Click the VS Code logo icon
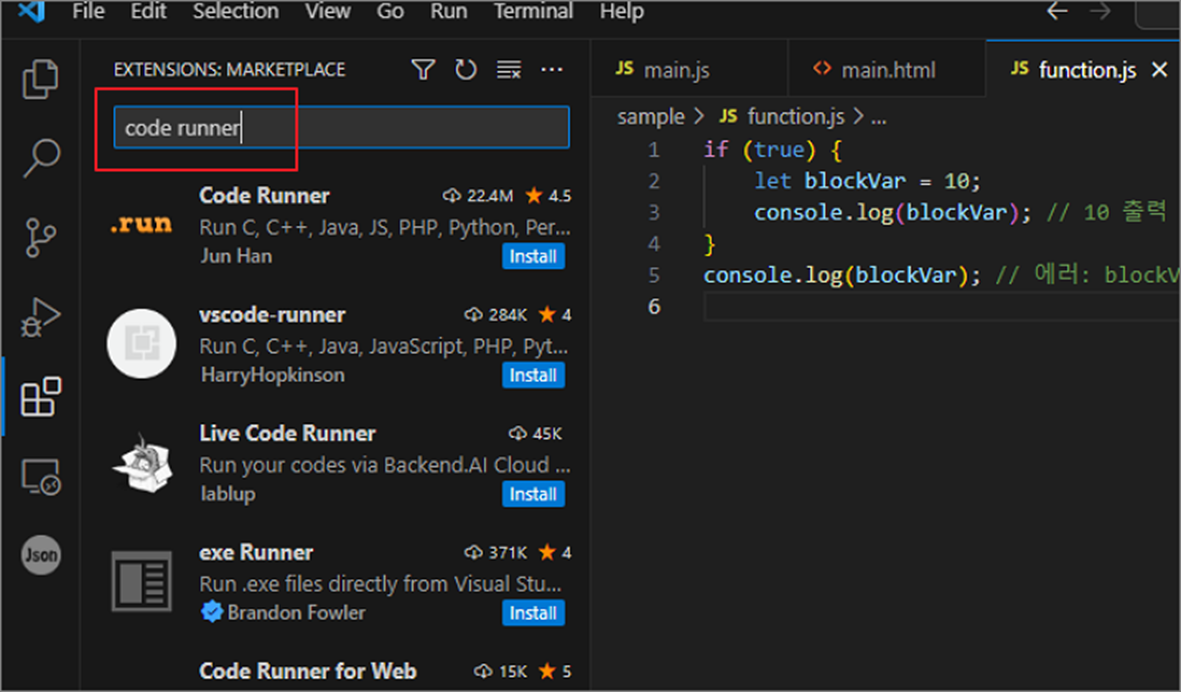Screen dimensions: 1181x692 (x=31, y=11)
